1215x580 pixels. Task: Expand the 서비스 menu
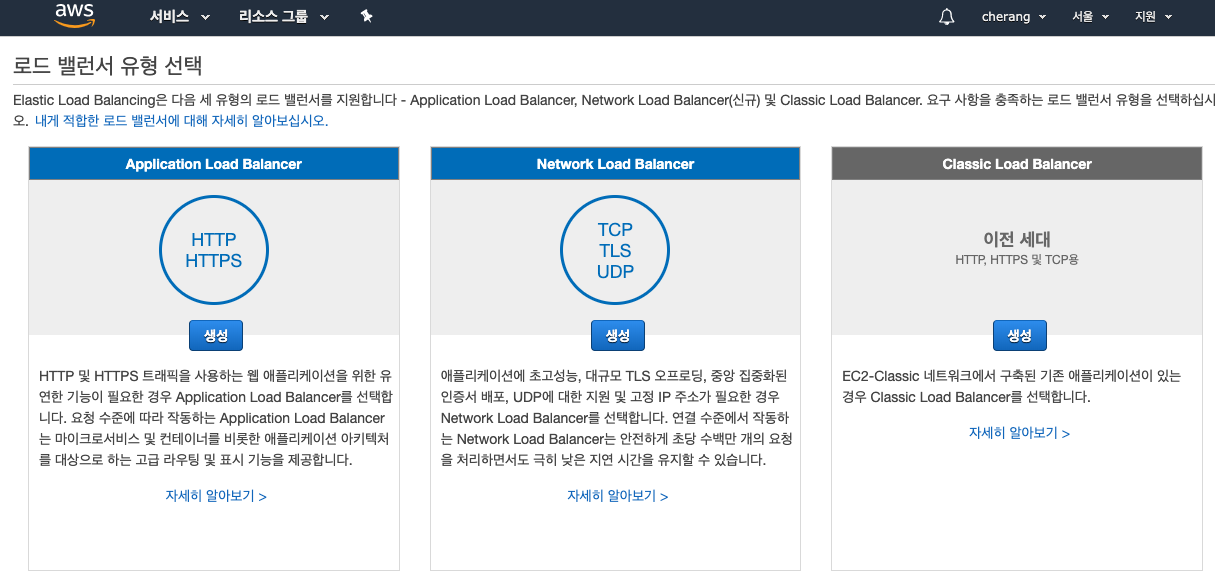point(180,17)
